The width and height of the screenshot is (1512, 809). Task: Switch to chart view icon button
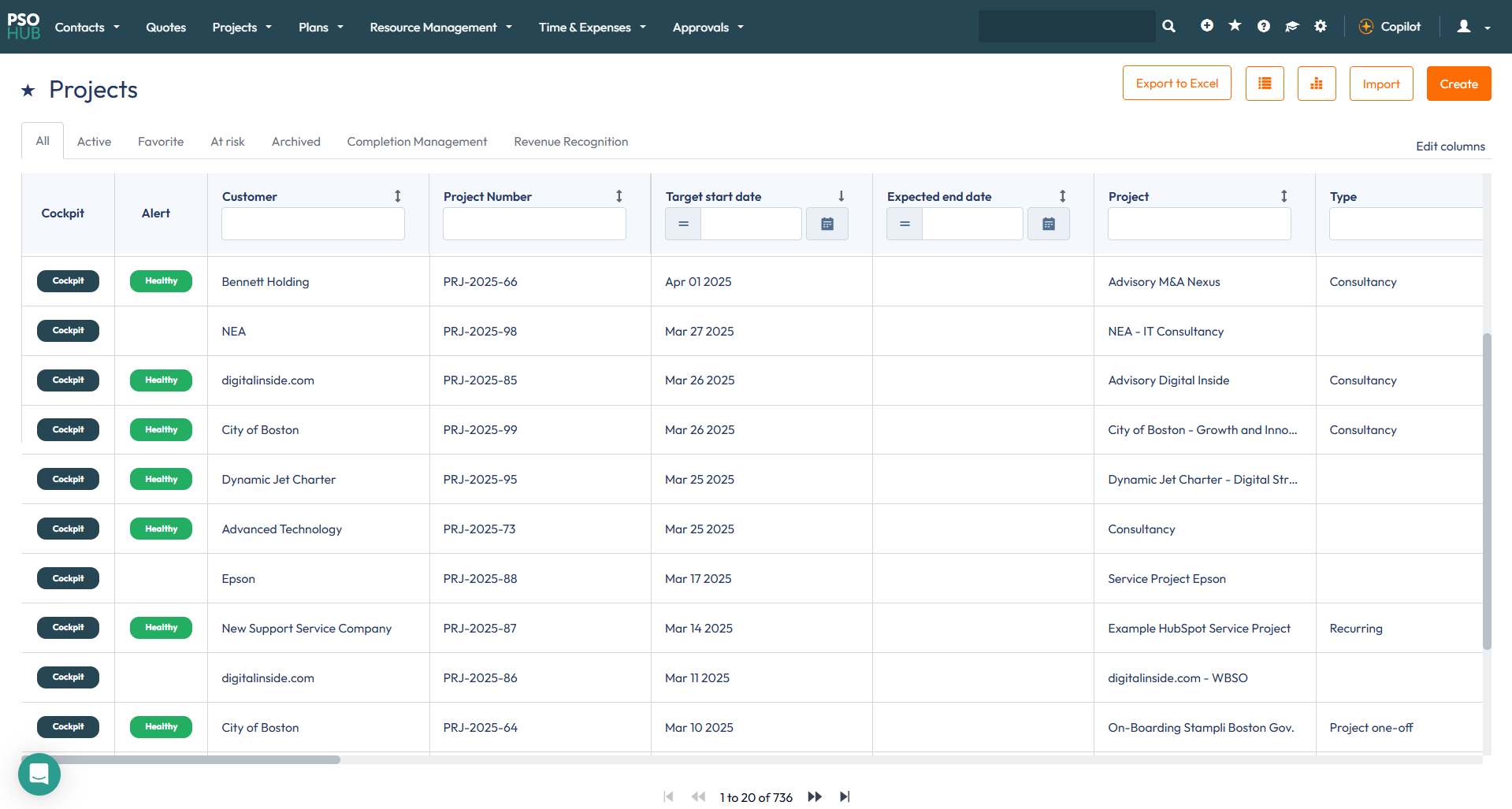1316,83
